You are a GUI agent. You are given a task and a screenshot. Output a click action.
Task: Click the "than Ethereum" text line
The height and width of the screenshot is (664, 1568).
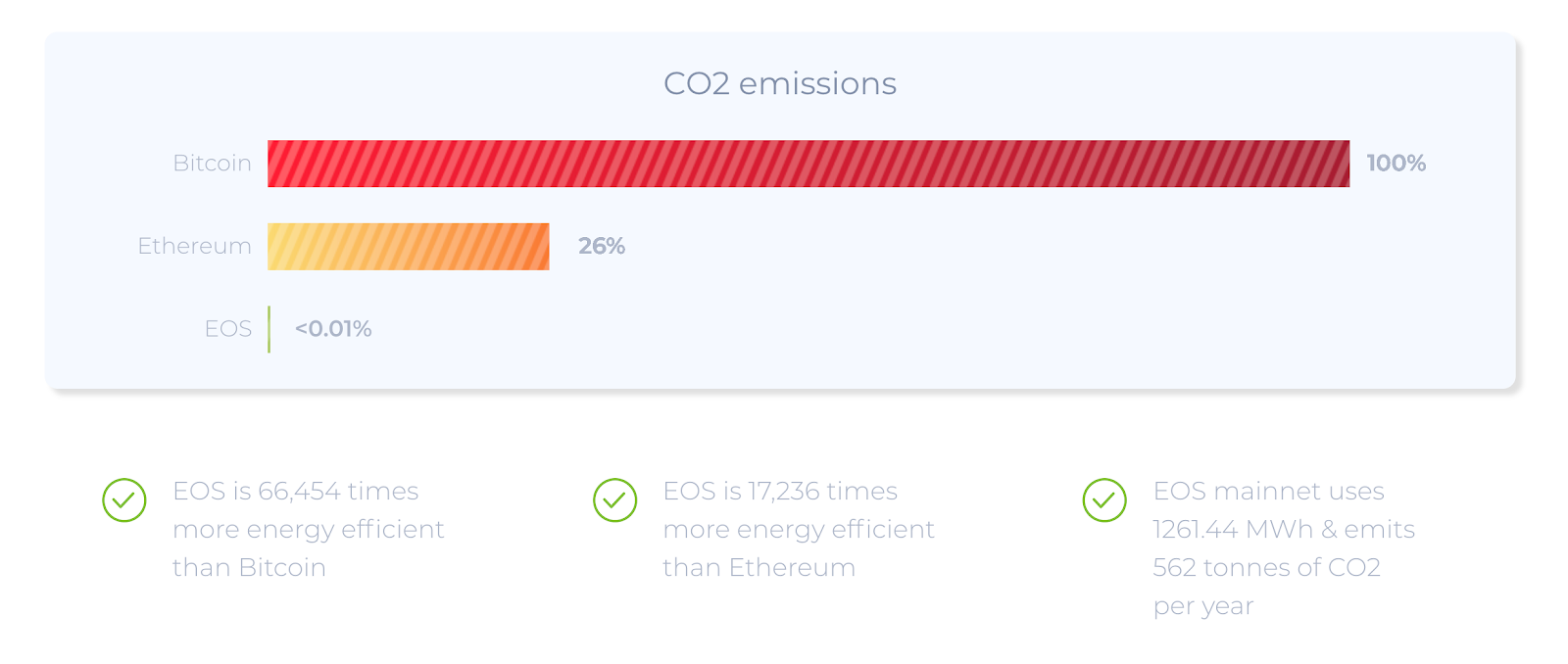click(x=759, y=568)
